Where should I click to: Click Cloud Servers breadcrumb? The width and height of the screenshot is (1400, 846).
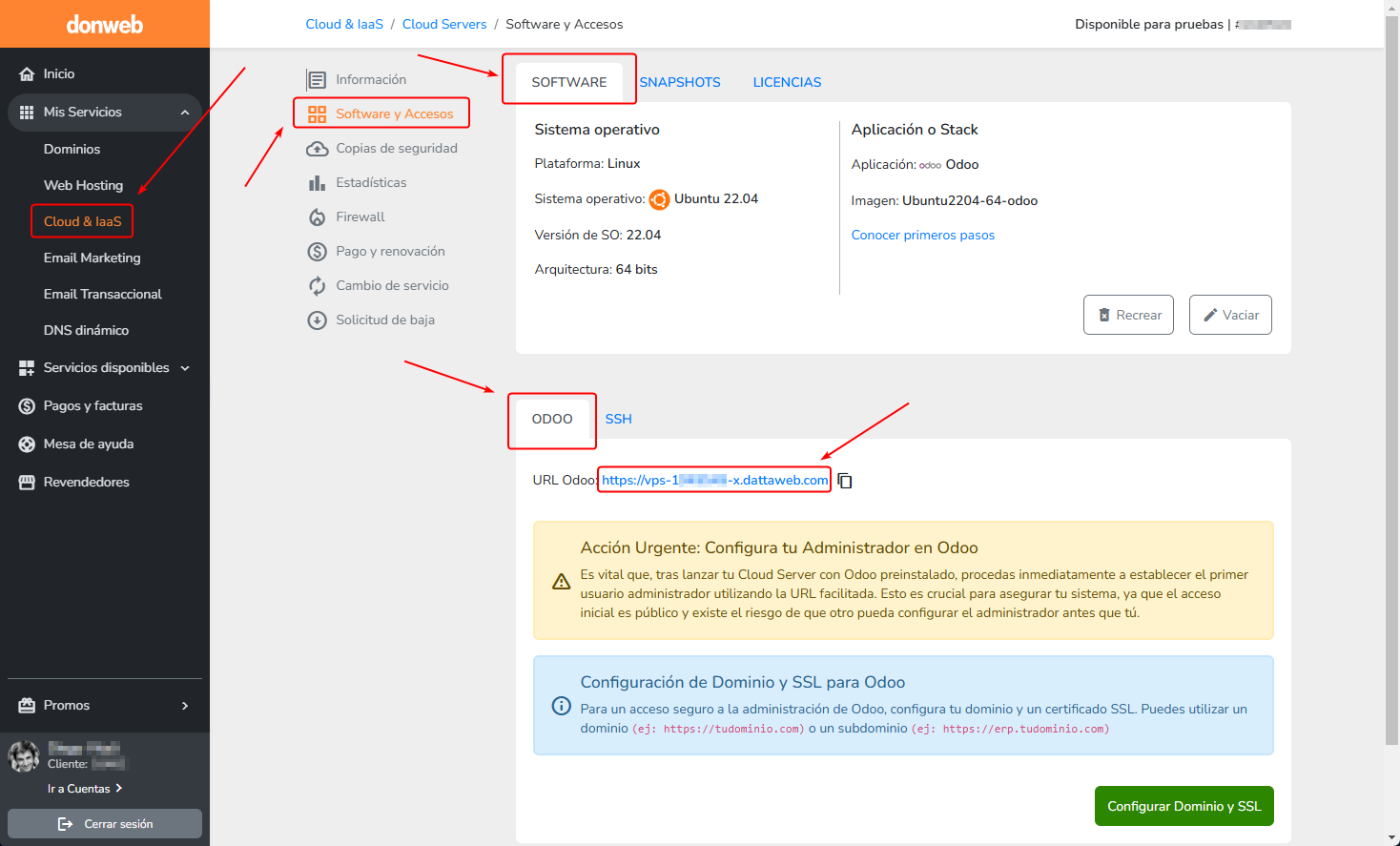pos(444,24)
